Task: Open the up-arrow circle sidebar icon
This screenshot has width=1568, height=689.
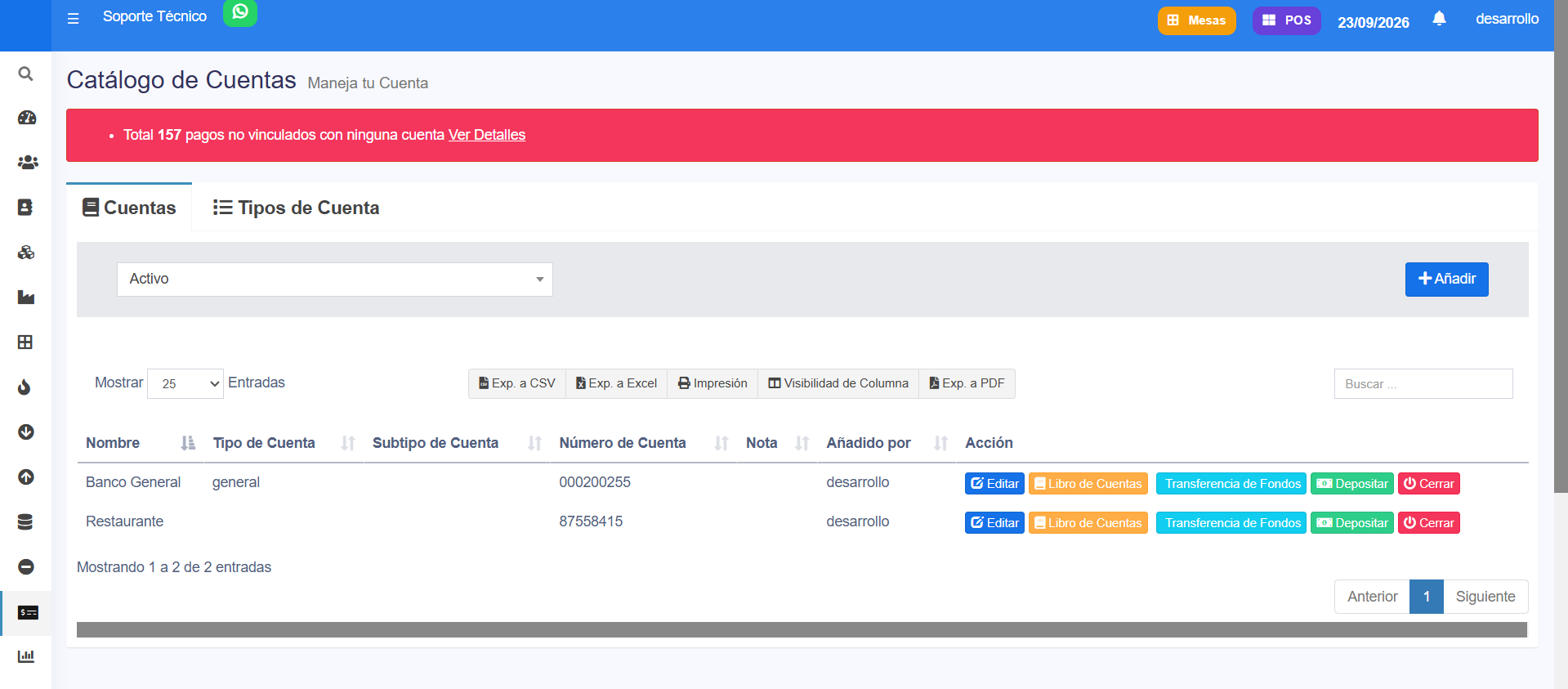Action: (x=26, y=477)
